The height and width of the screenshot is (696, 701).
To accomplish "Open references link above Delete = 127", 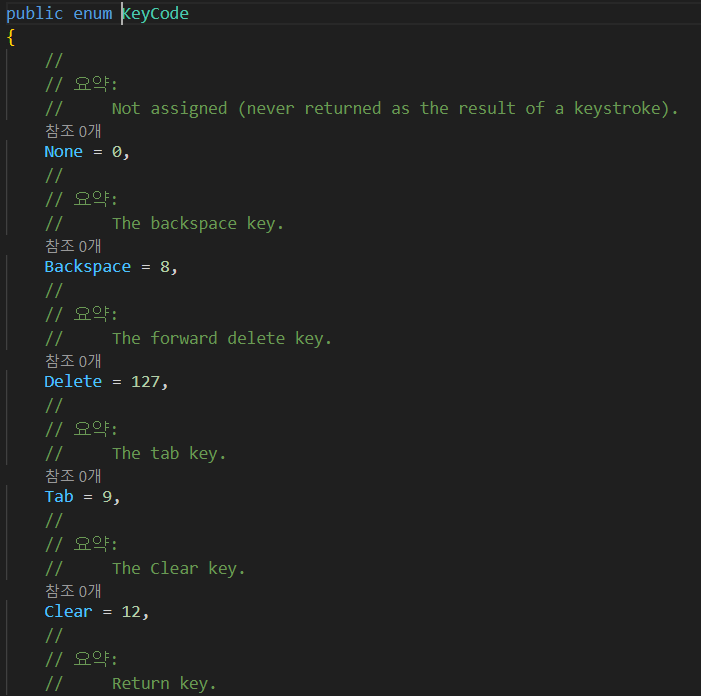I will pyautogui.click(x=73, y=361).
